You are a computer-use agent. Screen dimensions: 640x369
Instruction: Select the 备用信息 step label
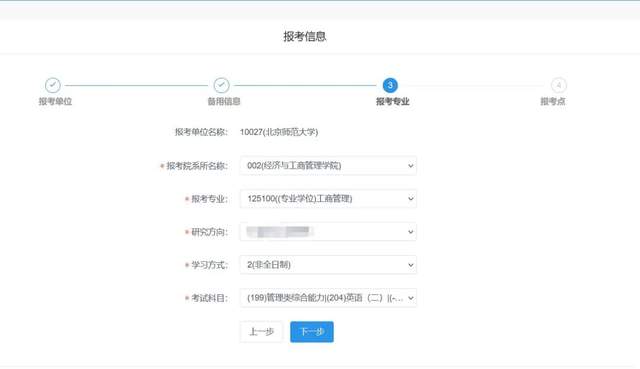(224, 102)
